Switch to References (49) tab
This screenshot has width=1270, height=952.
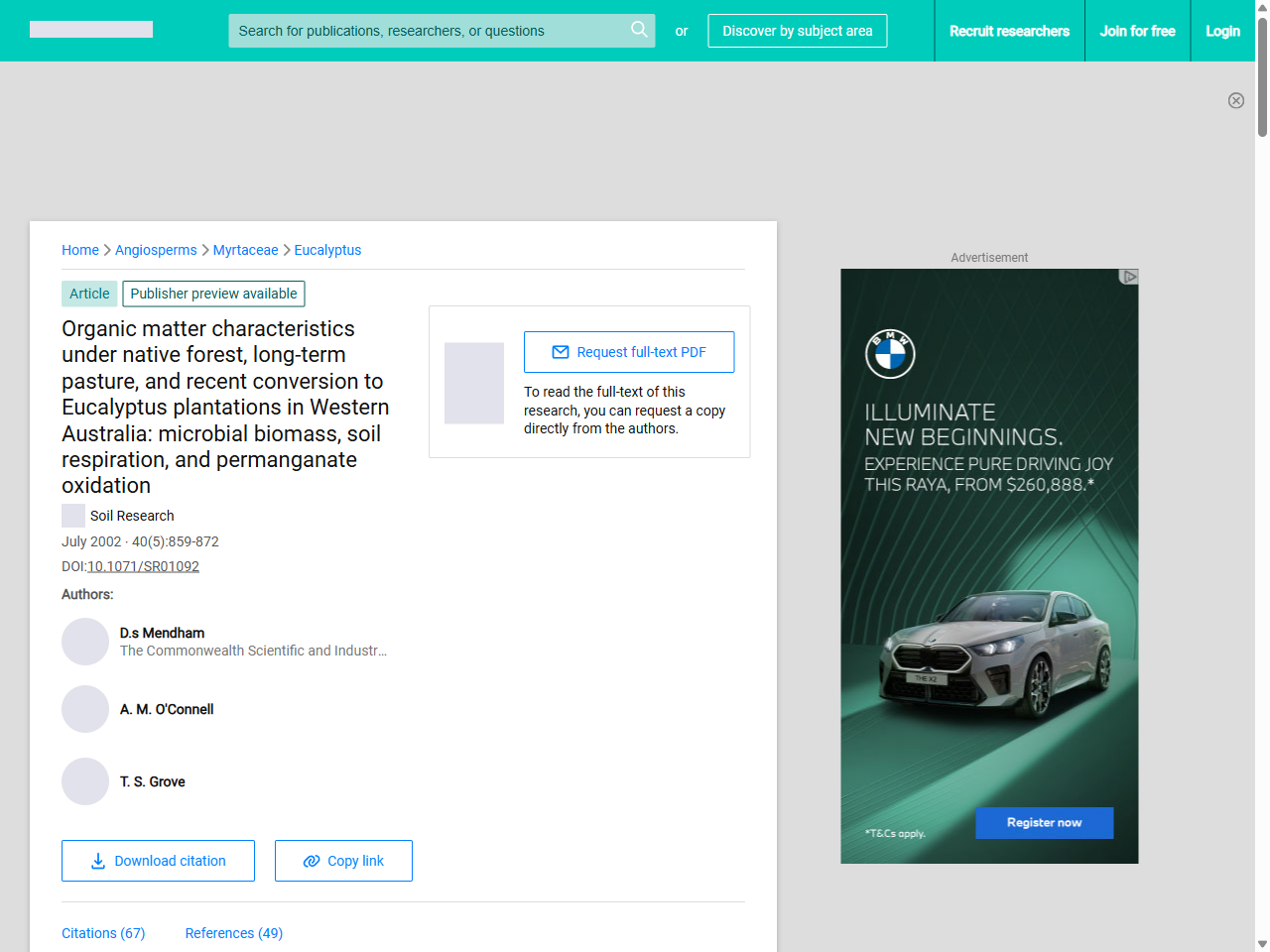coord(234,933)
